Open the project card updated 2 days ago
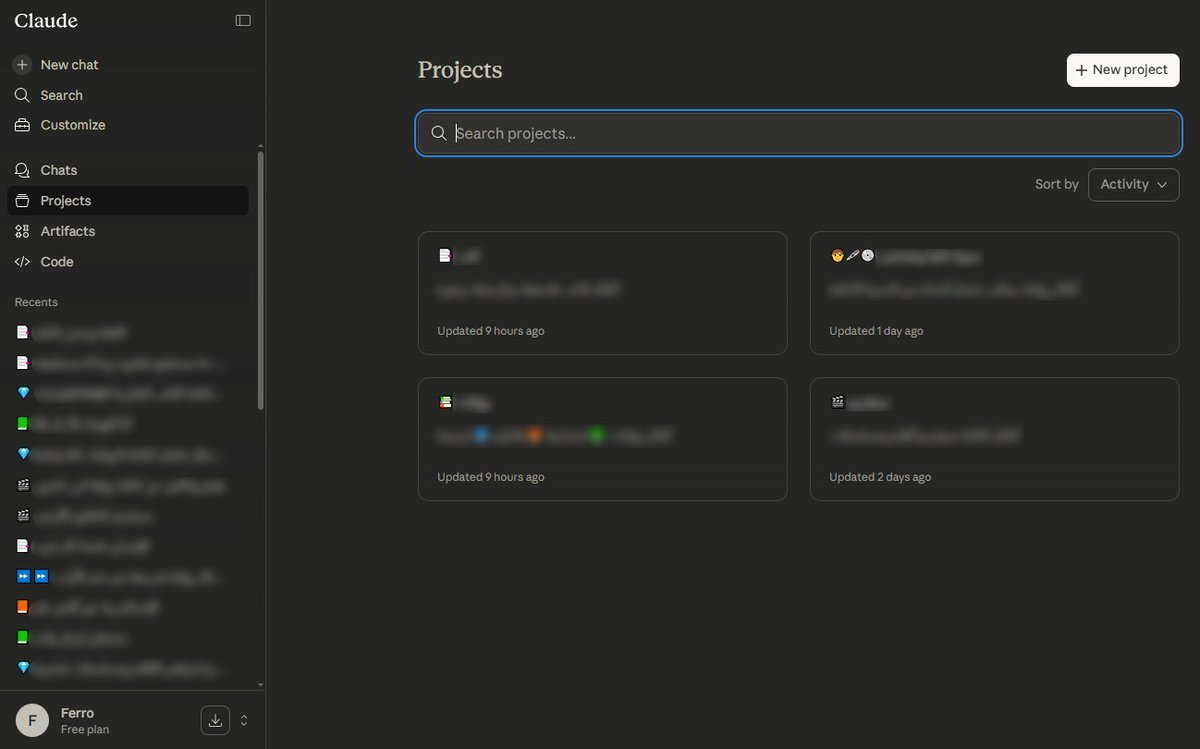 point(994,439)
